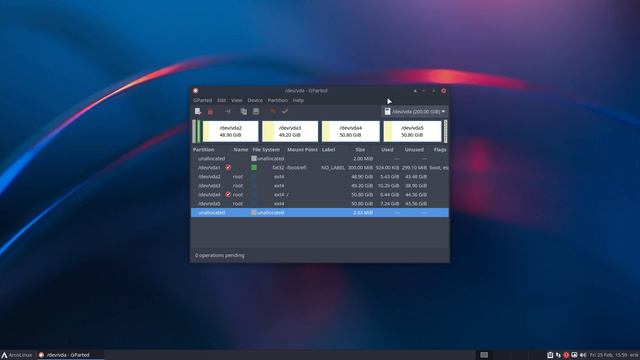Click the Undo last operation icon

click(273, 111)
